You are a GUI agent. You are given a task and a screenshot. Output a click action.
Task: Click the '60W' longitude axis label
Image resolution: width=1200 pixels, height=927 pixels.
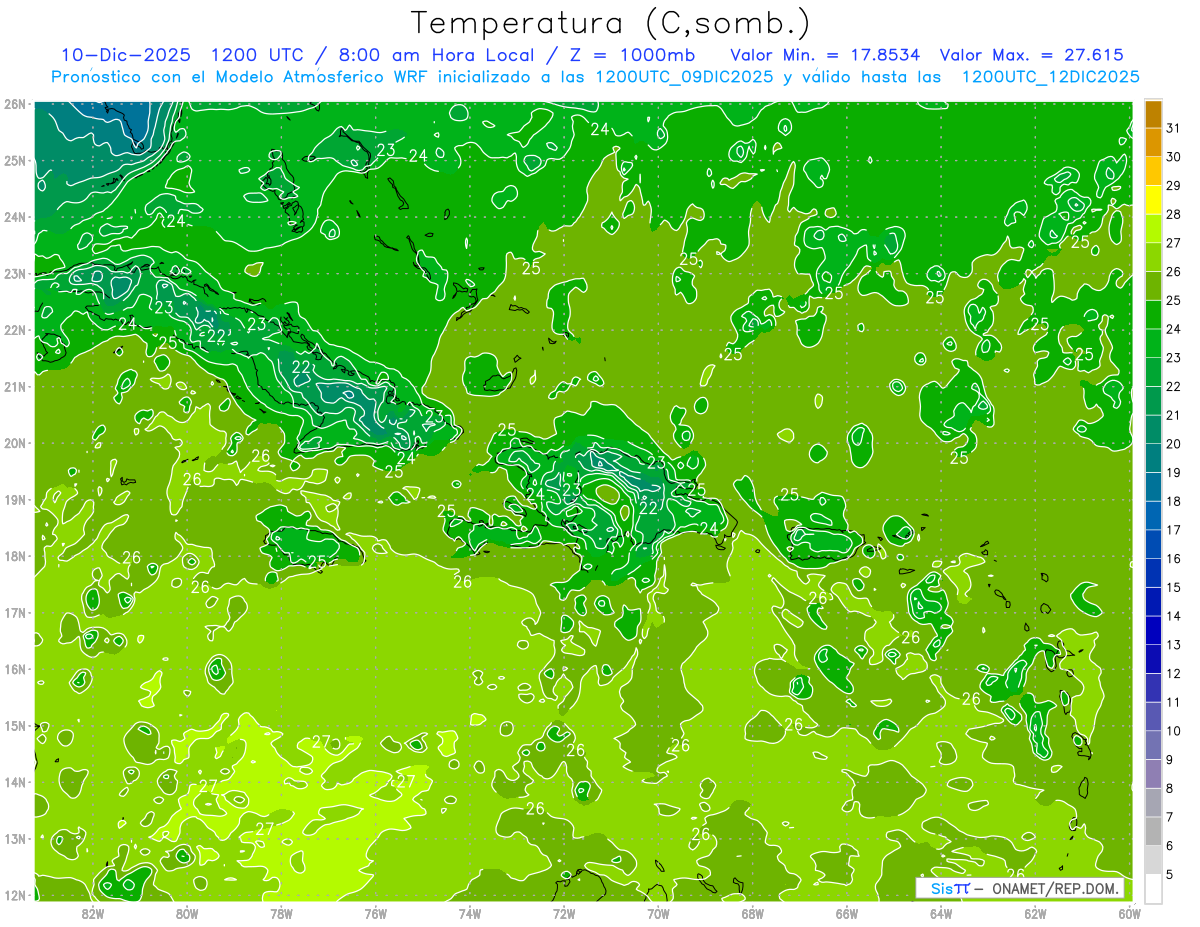(x=1129, y=913)
